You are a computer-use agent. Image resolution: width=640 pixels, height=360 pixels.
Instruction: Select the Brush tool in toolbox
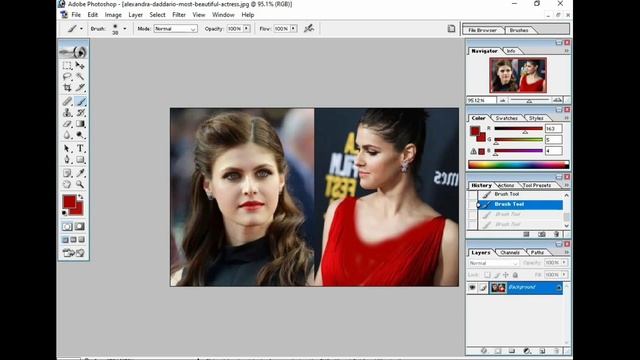pyautogui.click(x=80, y=101)
